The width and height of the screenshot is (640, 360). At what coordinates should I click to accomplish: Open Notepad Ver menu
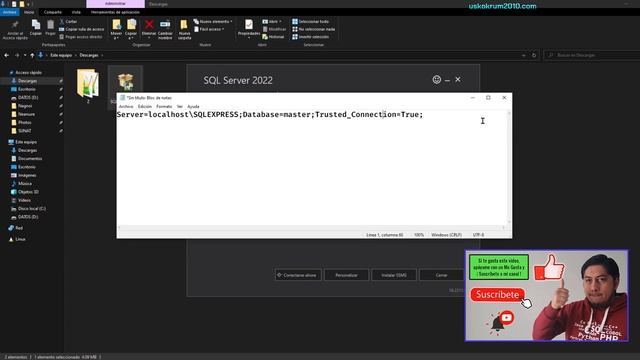coord(180,106)
